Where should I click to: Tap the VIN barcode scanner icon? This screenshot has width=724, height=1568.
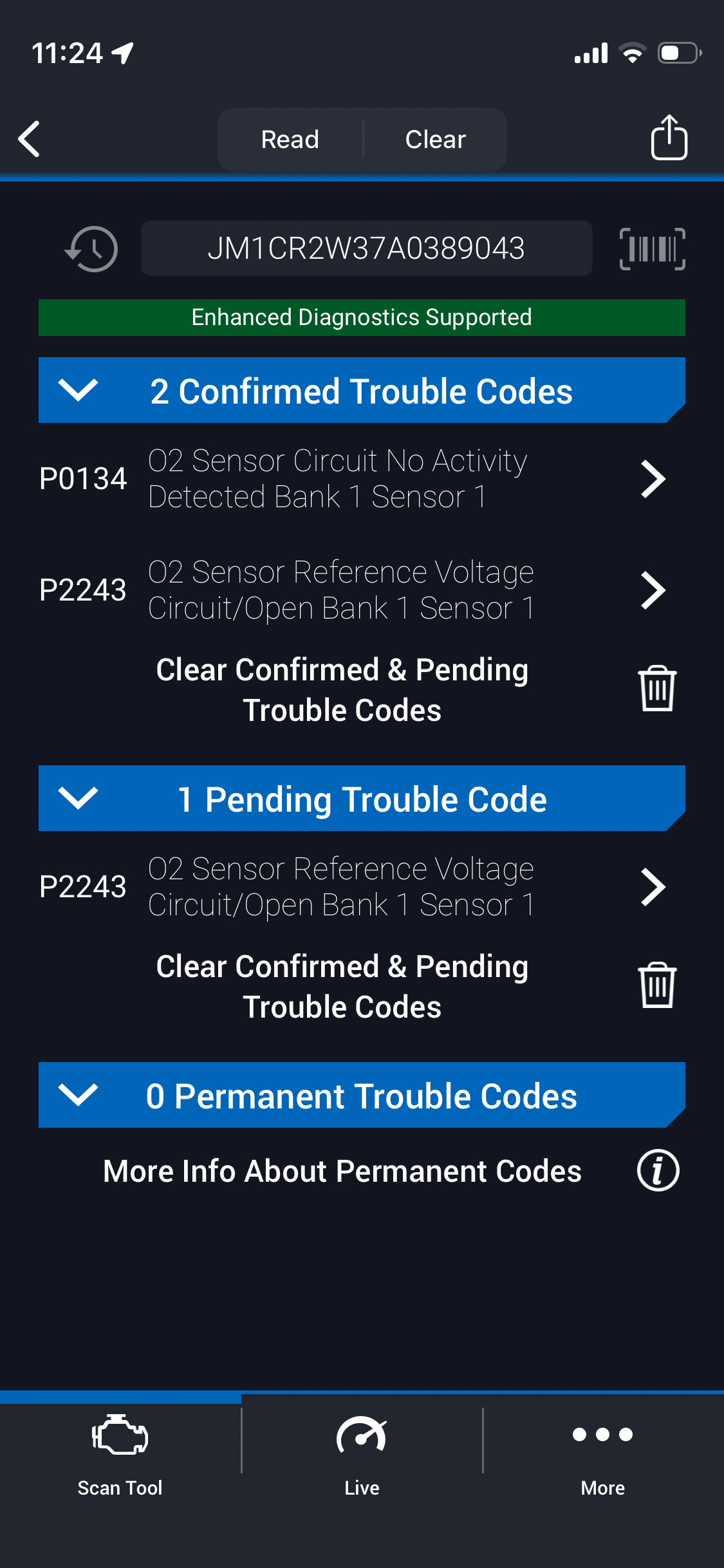tap(652, 248)
